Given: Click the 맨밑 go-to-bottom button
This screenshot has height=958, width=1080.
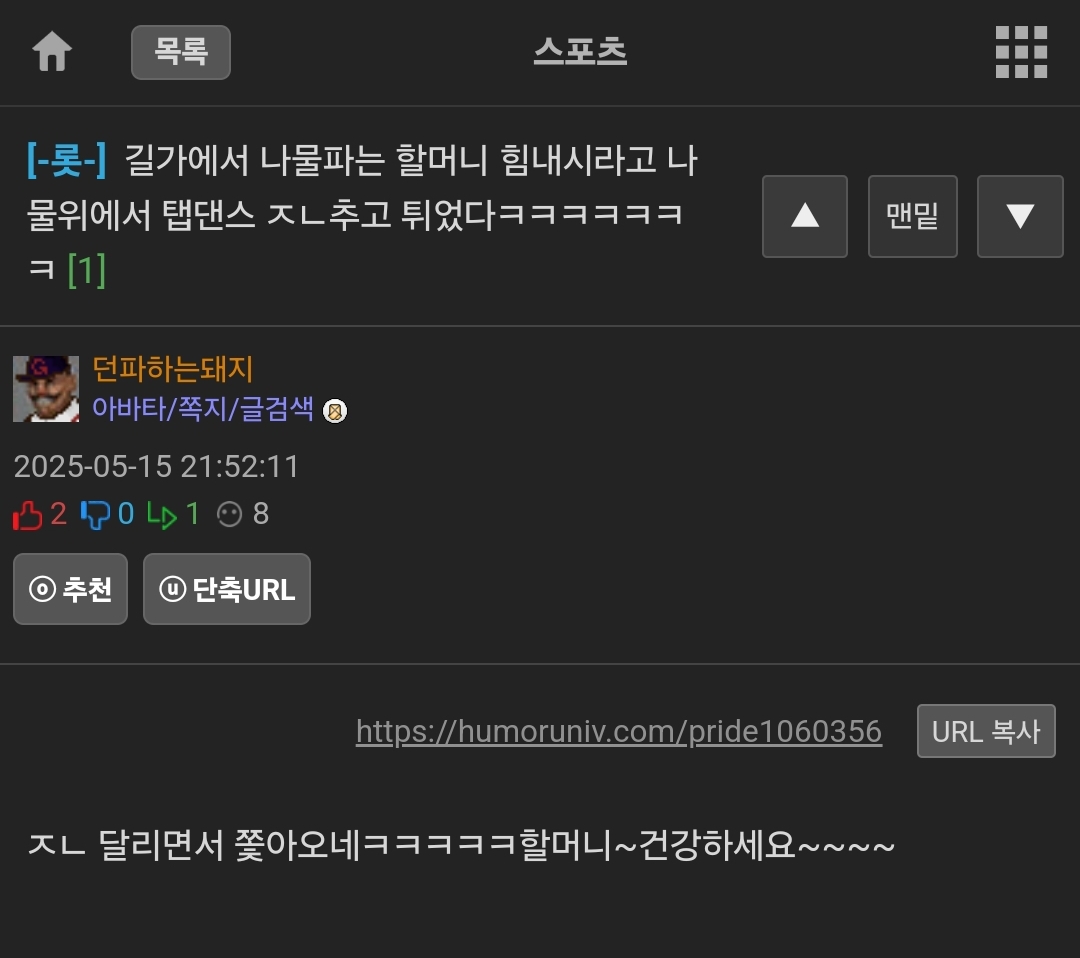Looking at the screenshot, I should pos(913,216).
